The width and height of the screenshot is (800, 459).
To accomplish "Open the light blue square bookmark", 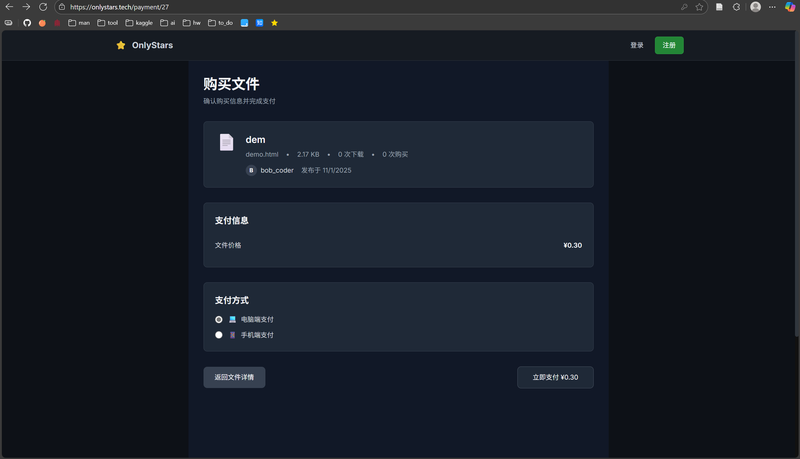I will tap(244, 23).
